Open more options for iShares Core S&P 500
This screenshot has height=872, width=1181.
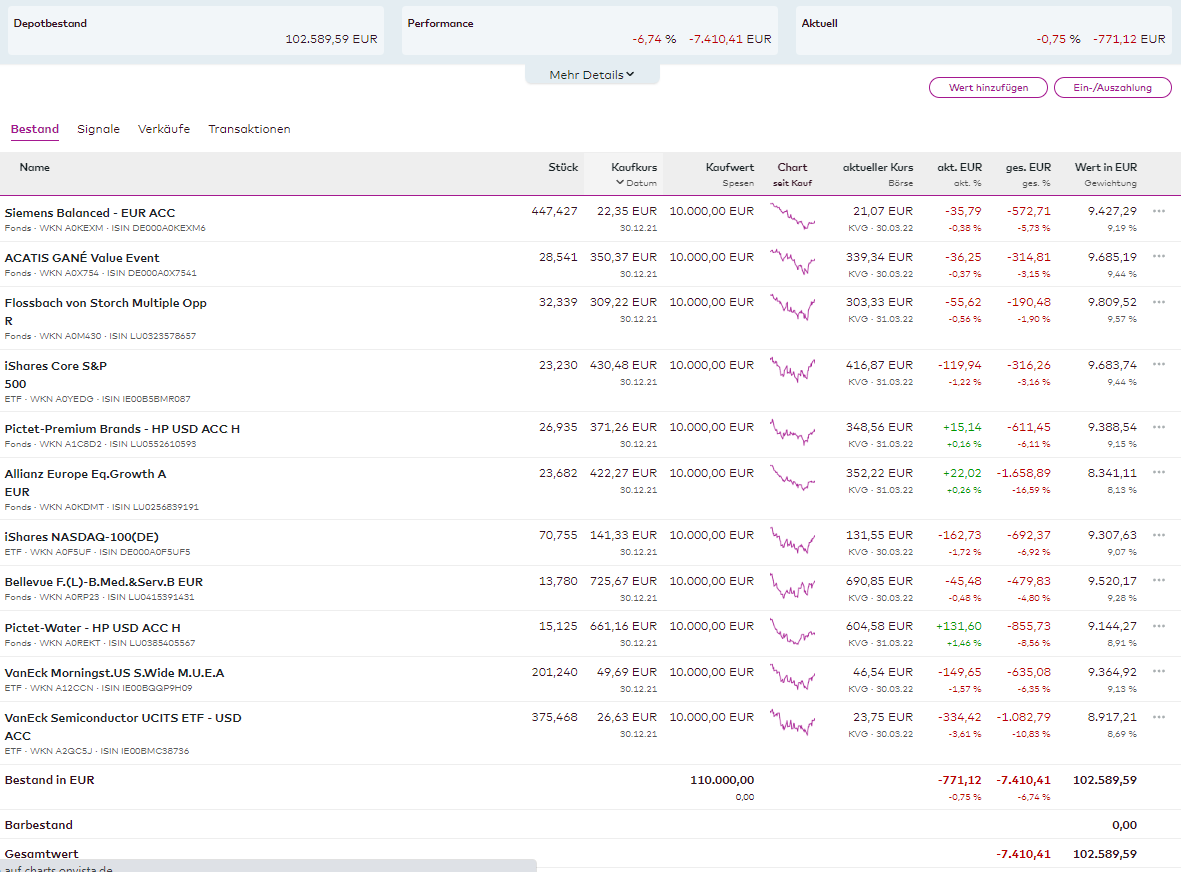(1159, 365)
